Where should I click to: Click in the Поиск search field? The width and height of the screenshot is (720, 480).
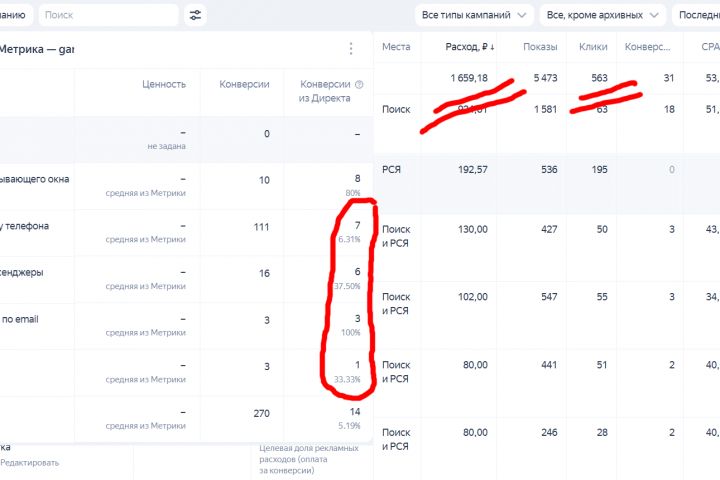[108, 15]
